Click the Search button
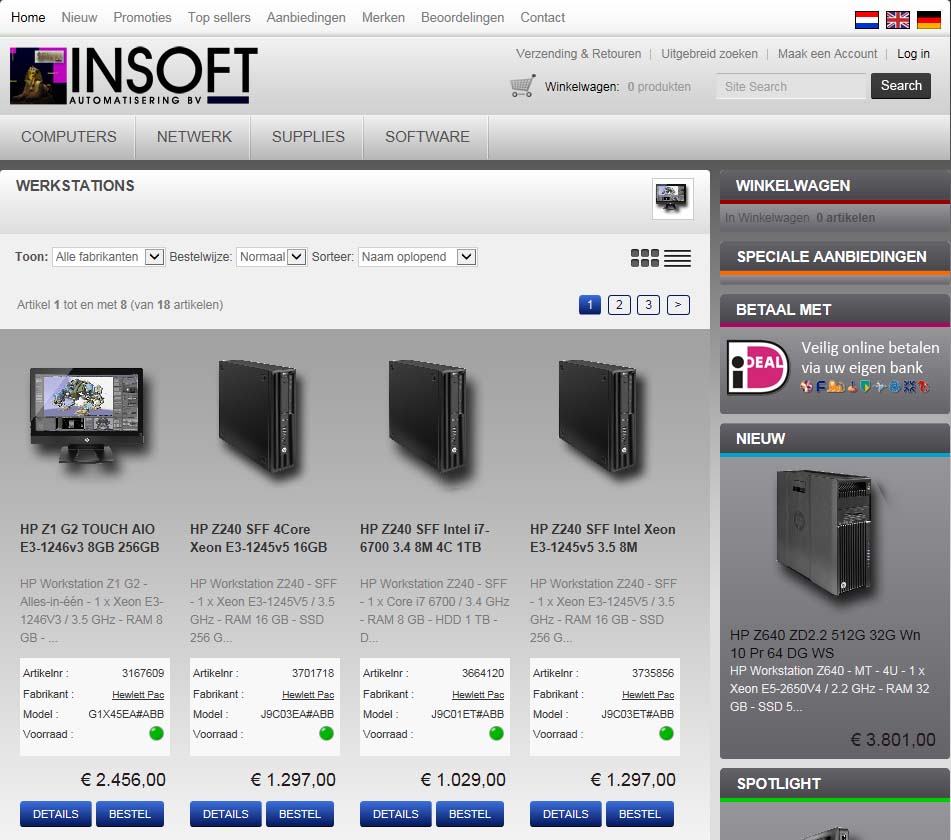This screenshot has height=840, width=951. [x=901, y=86]
